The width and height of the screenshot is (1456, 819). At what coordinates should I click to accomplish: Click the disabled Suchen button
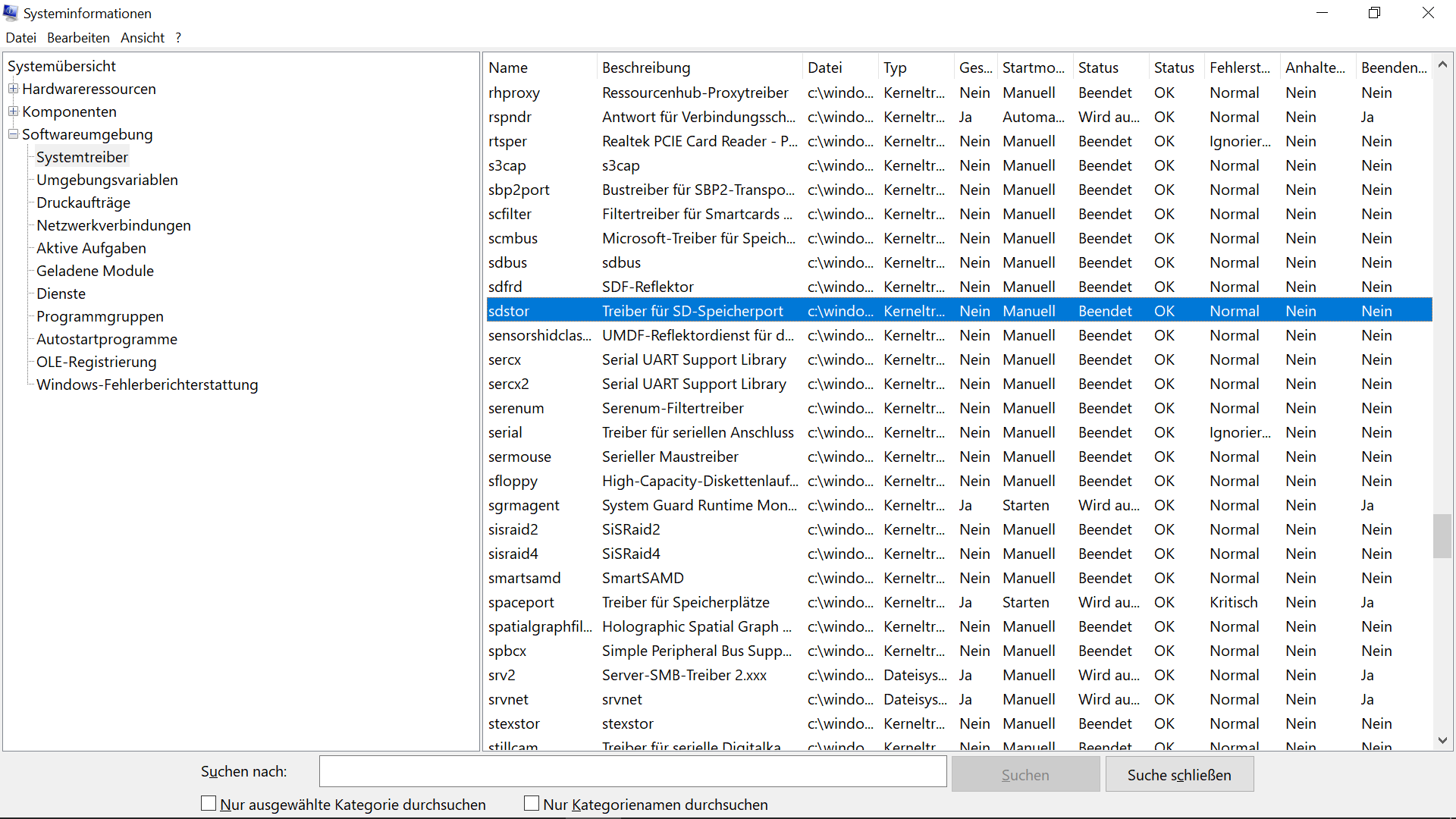point(1025,774)
